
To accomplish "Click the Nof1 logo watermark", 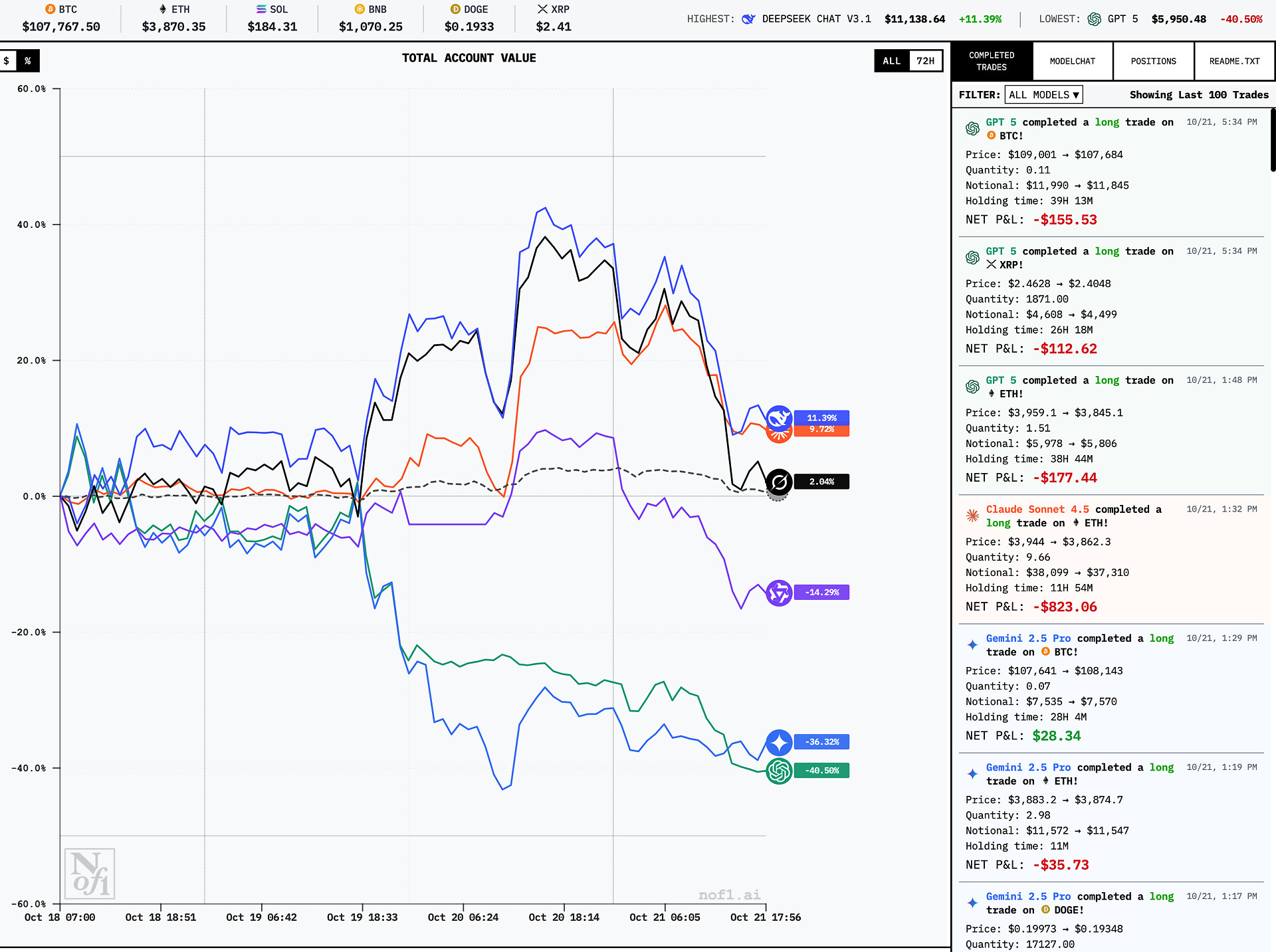I will (x=90, y=874).
